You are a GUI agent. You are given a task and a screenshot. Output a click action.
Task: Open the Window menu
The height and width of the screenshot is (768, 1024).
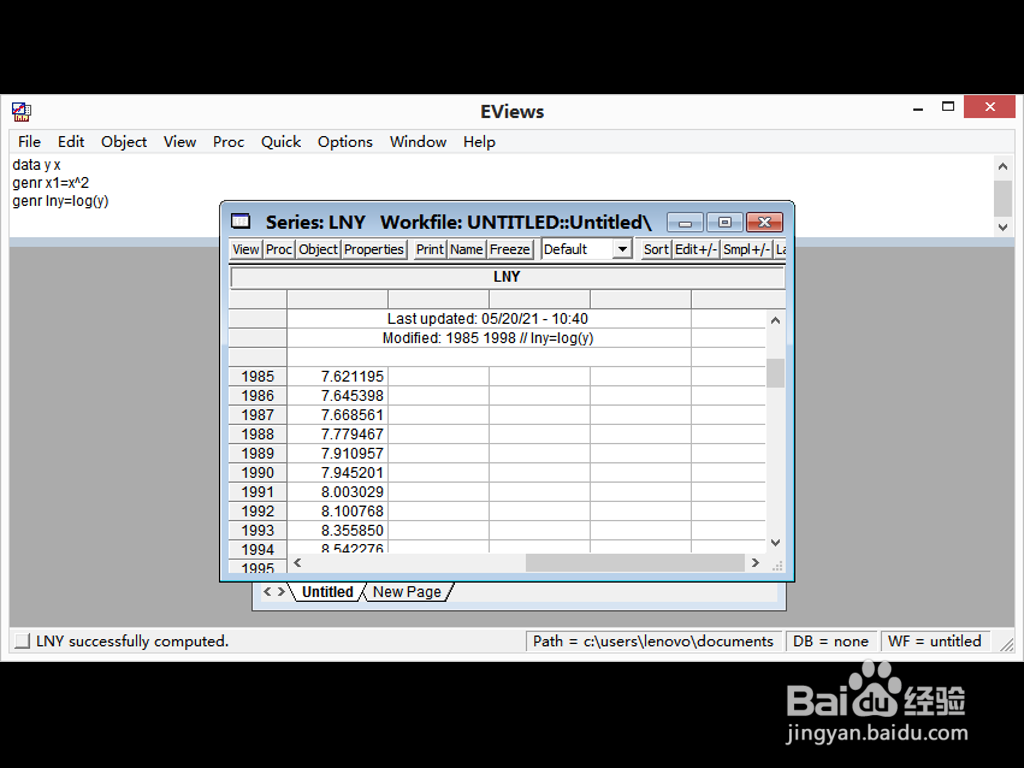(418, 142)
